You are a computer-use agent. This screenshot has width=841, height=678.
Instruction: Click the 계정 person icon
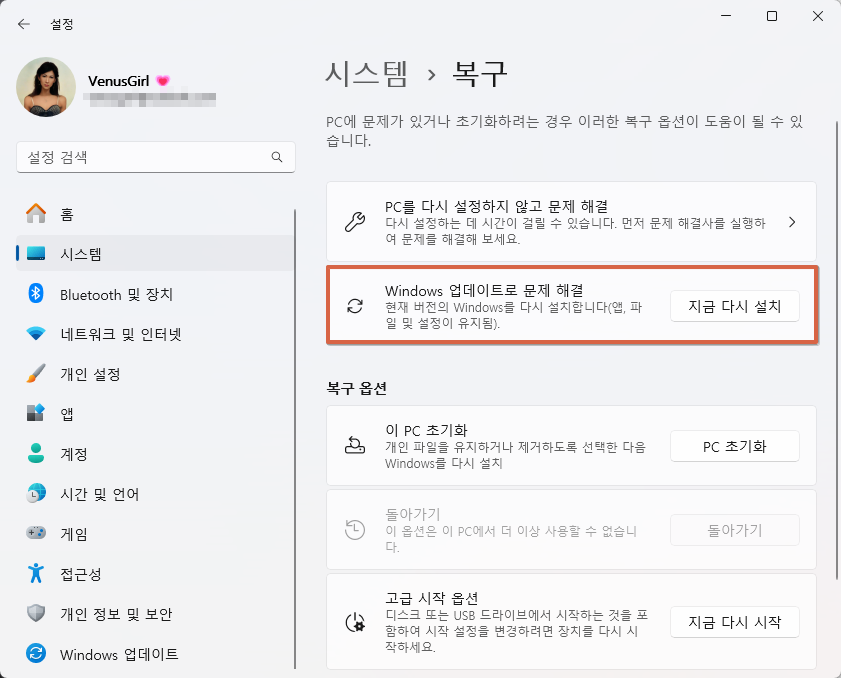point(36,453)
